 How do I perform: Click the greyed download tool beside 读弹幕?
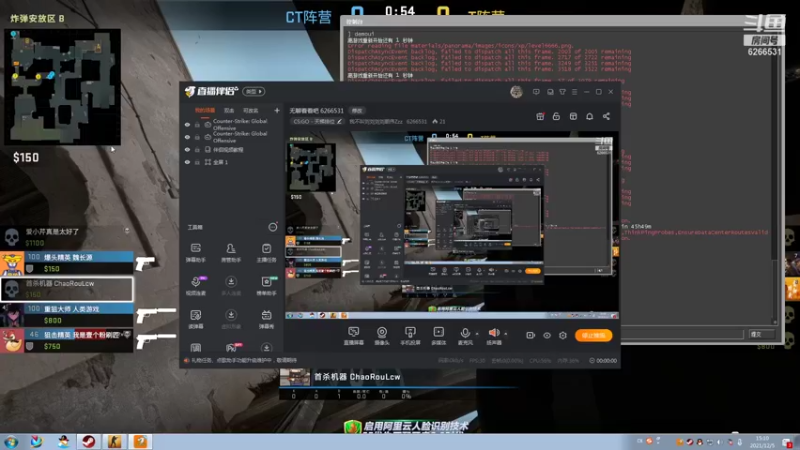[x=231, y=319]
